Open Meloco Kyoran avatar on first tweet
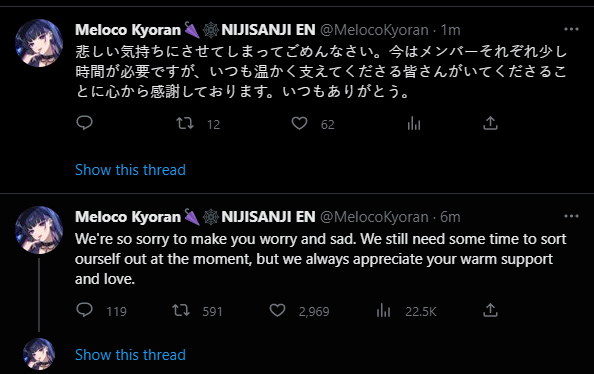 (39, 43)
